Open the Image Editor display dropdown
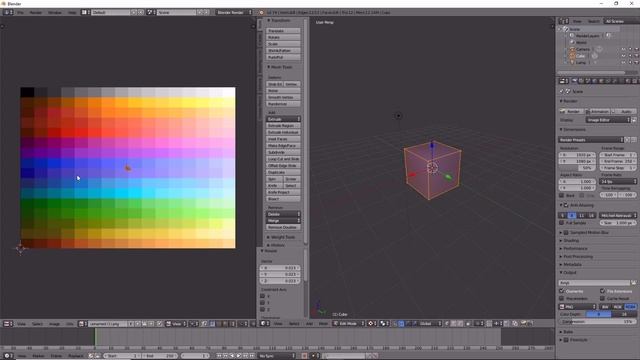This screenshot has height=360, width=640. coord(608,120)
